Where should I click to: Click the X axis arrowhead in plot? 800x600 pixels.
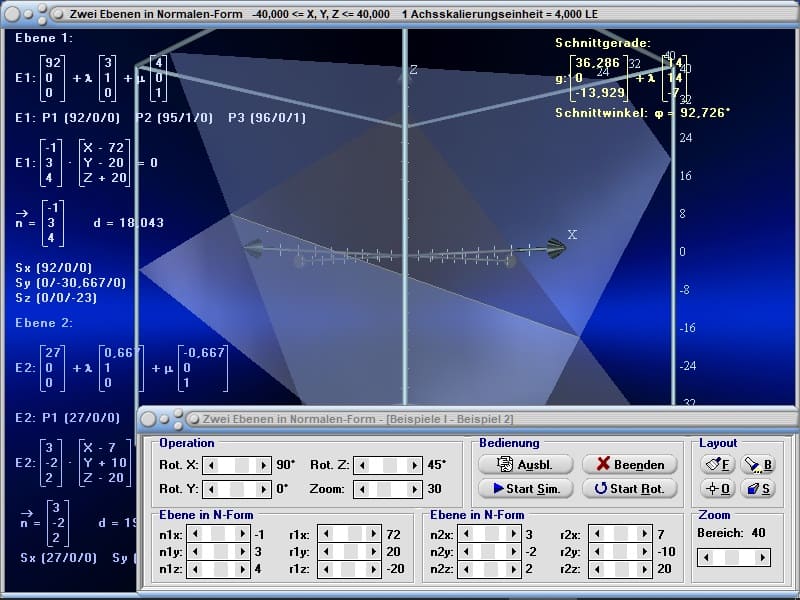(x=556, y=248)
